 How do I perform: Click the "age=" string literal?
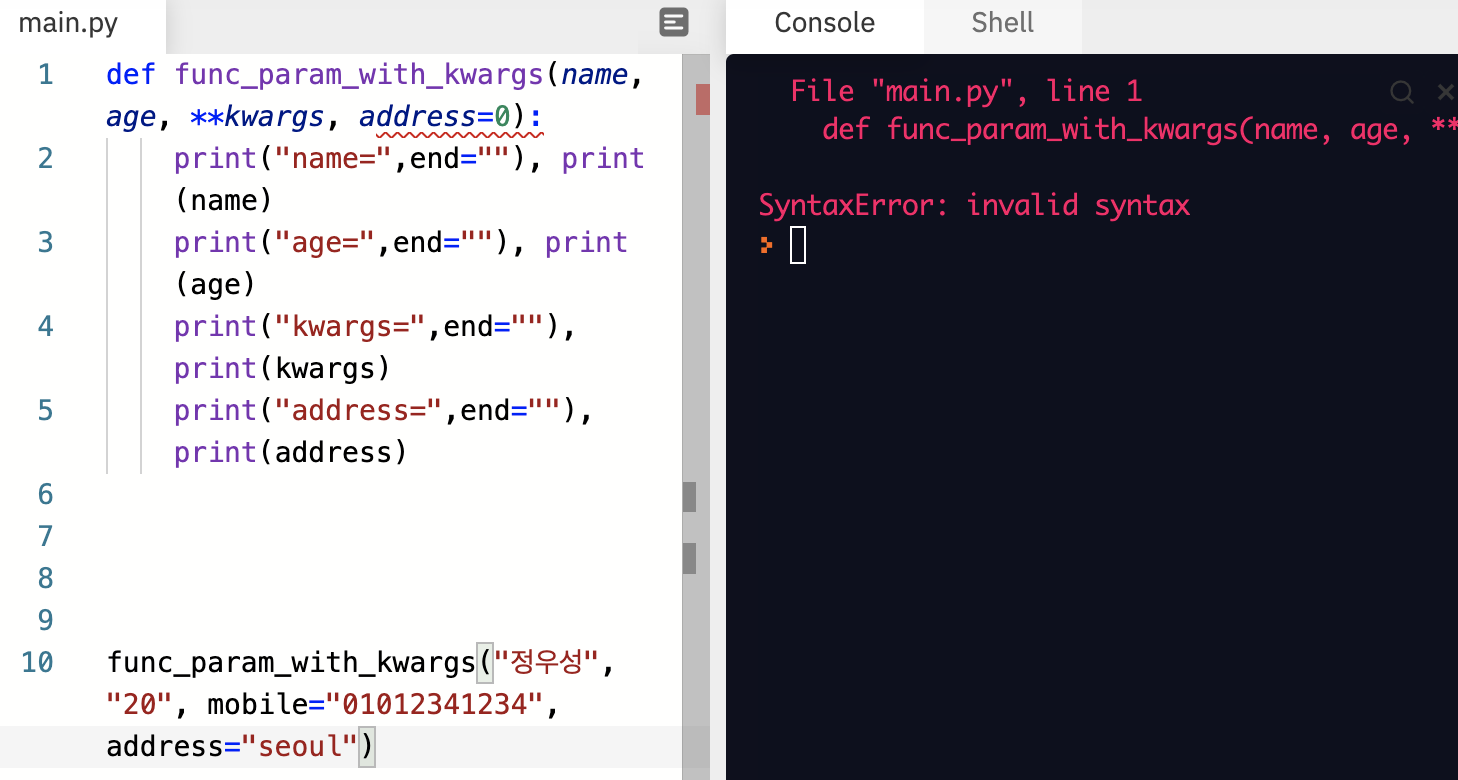pos(325,243)
